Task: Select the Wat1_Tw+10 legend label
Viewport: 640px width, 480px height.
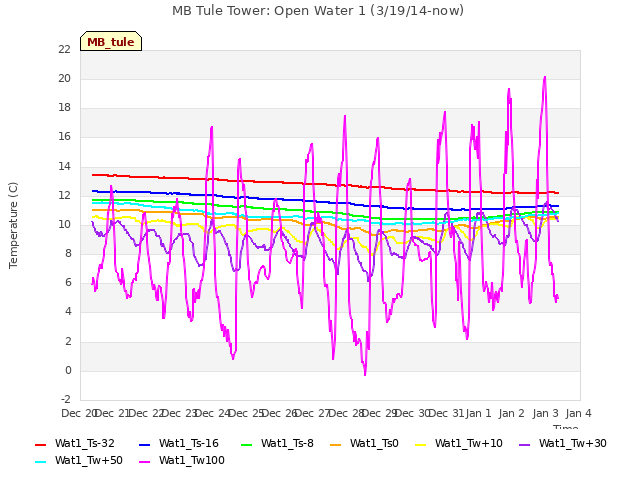Action: point(469,443)
